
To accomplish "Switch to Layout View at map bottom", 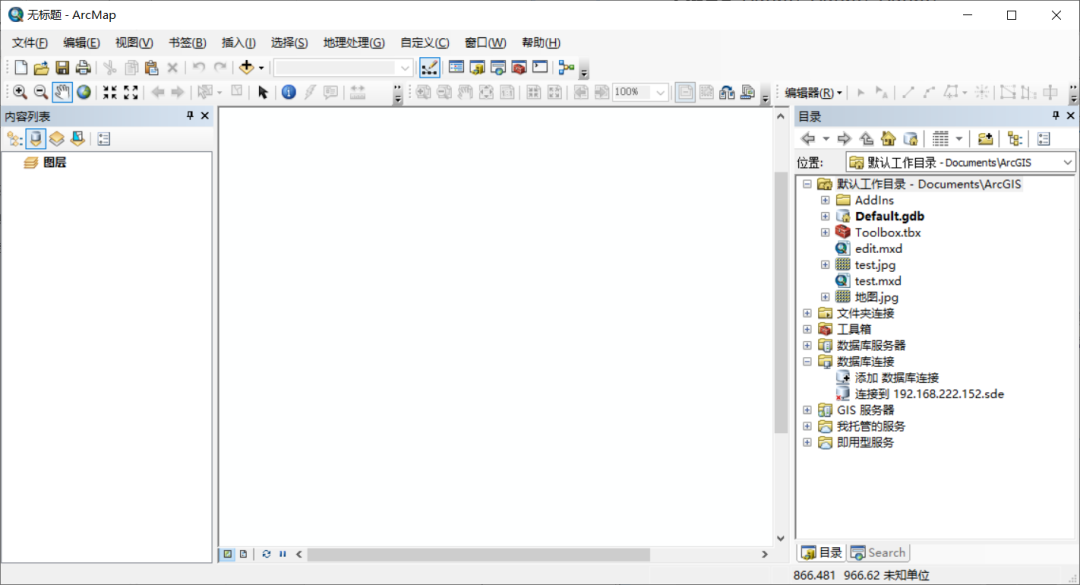I will (x=243, y=554).
